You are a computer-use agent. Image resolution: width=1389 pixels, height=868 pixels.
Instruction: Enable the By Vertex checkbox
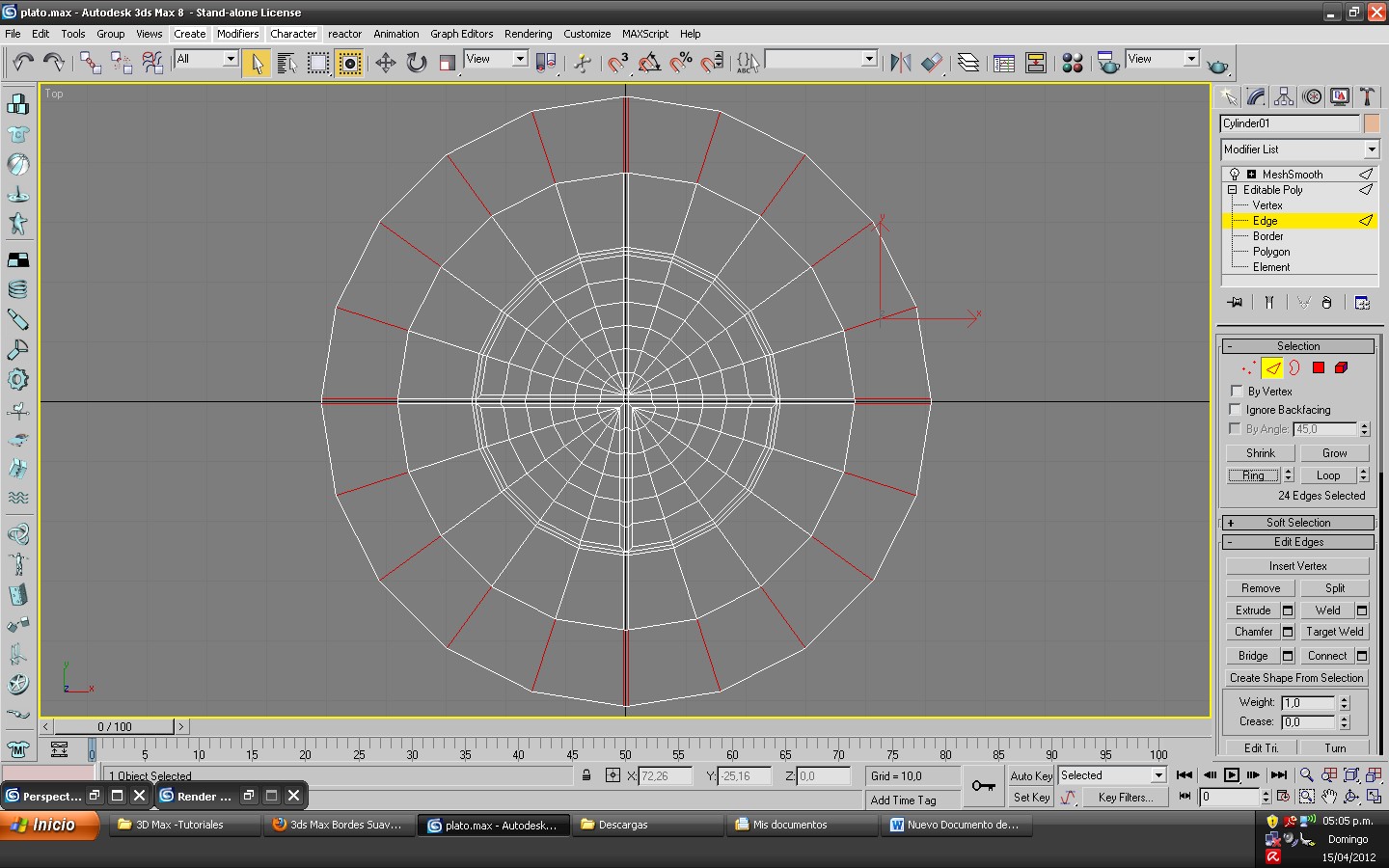(x=1236, y=391)
